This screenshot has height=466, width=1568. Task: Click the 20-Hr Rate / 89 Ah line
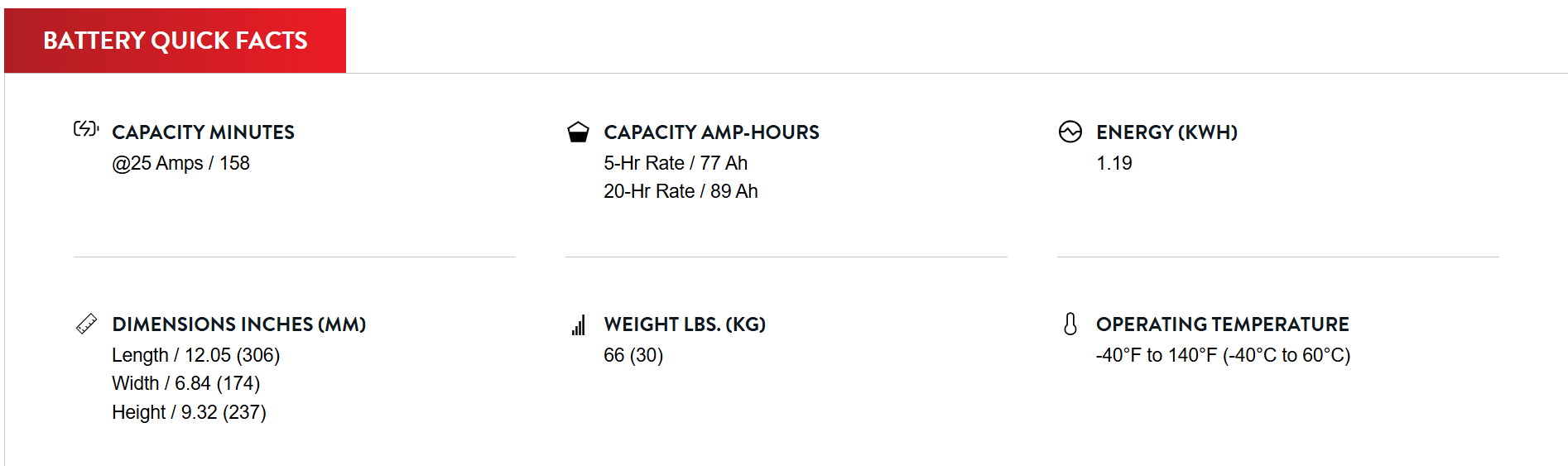click(681, 191)
